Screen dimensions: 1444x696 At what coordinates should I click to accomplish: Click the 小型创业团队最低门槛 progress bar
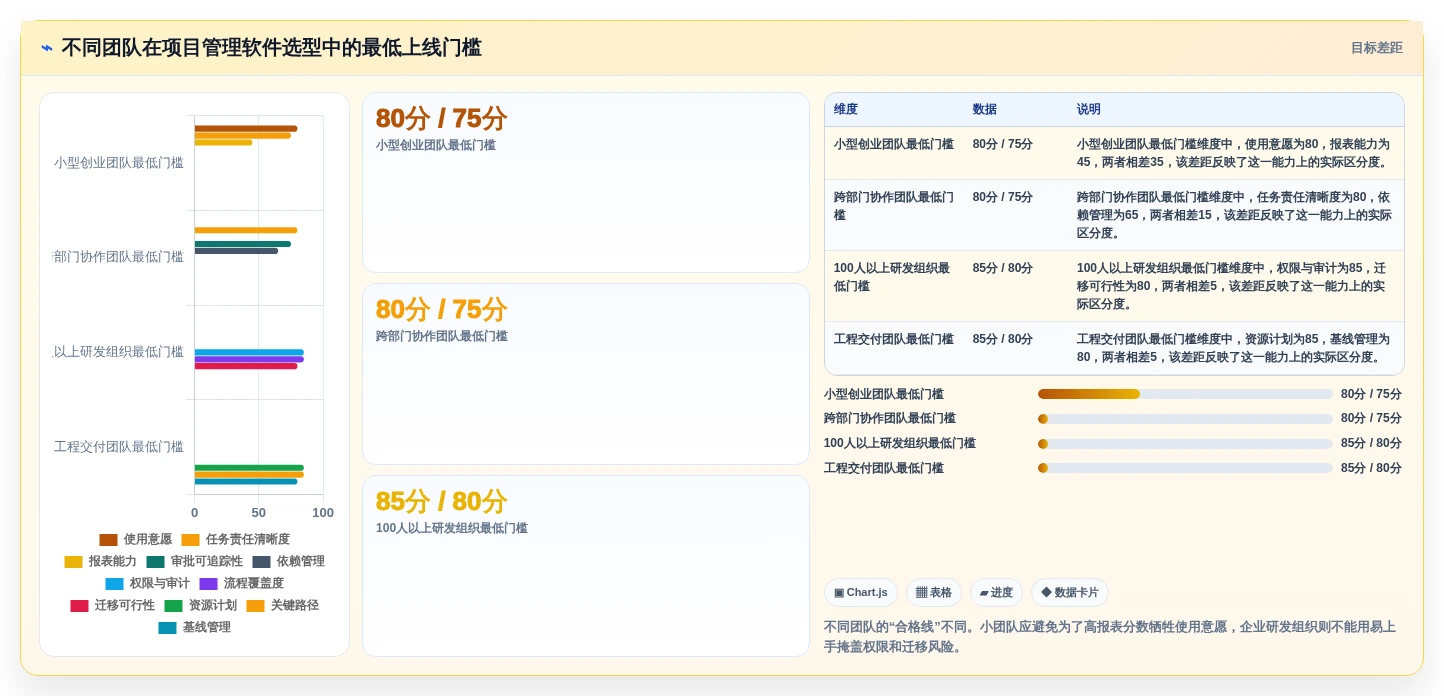(1185, 394)
